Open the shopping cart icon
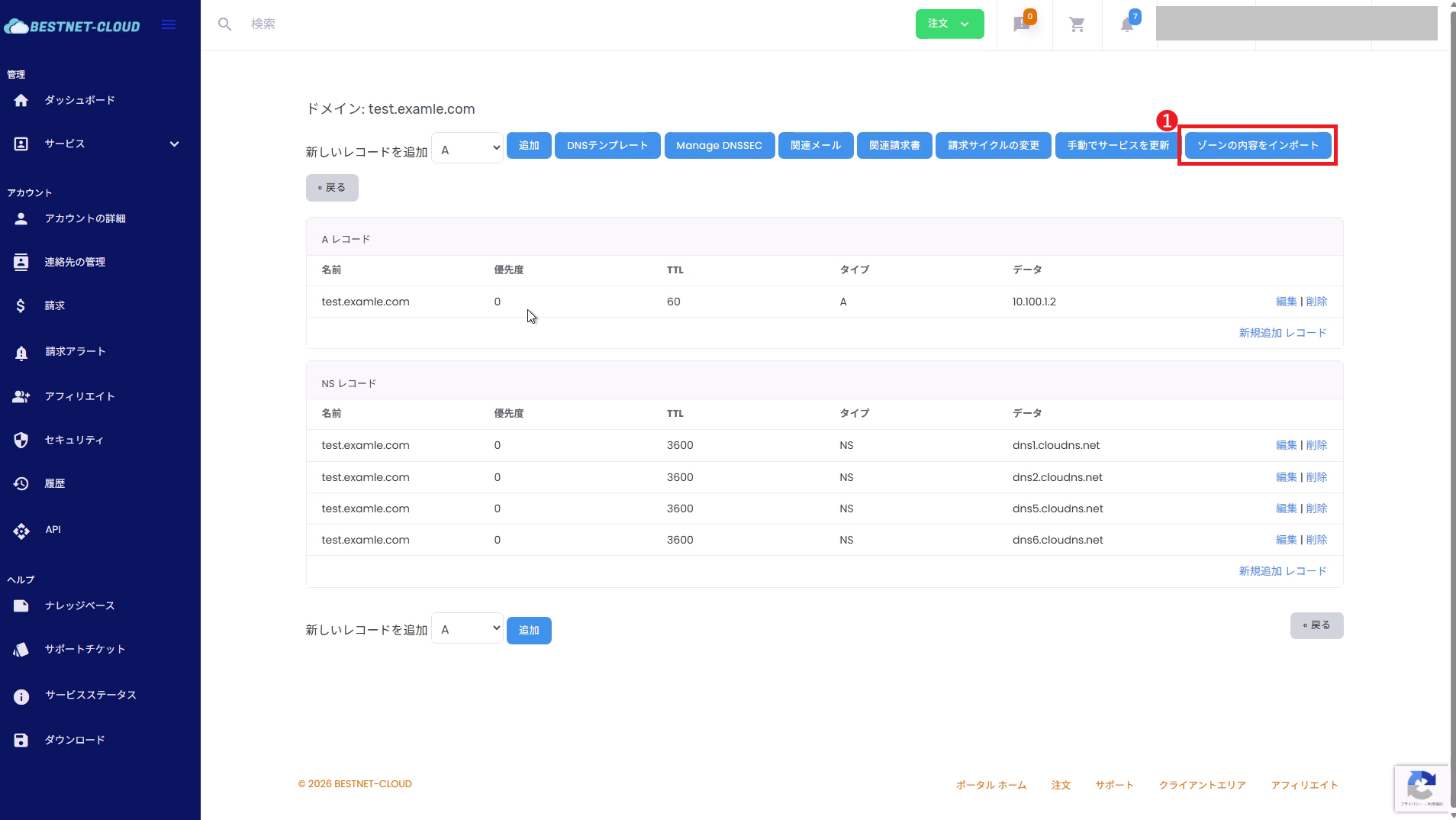 click(x=1077, y=25)
